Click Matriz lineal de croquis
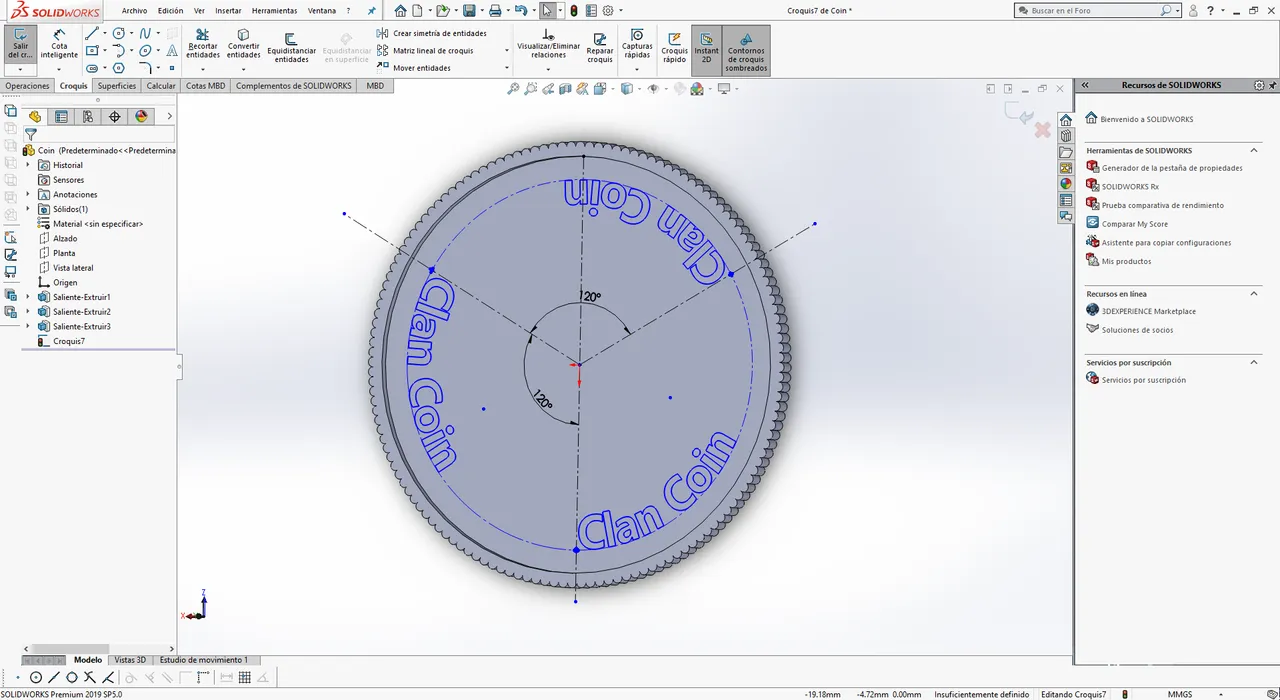The image size is (1280, 700). [x=425, y=50]
